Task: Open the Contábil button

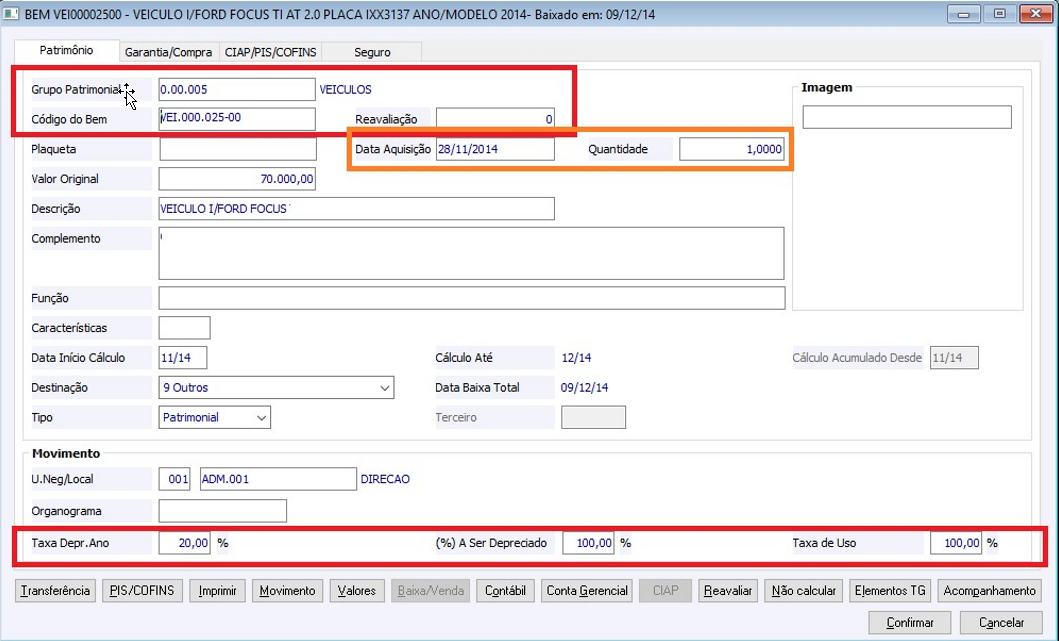Action: pos(505,590)
